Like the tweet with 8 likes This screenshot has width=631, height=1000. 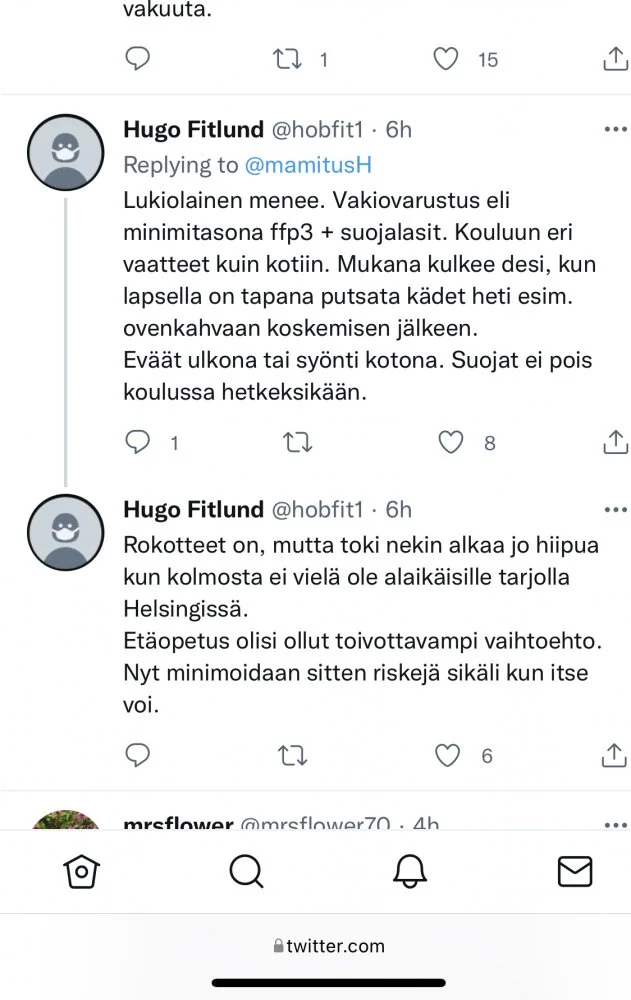(x=452, y=442)
